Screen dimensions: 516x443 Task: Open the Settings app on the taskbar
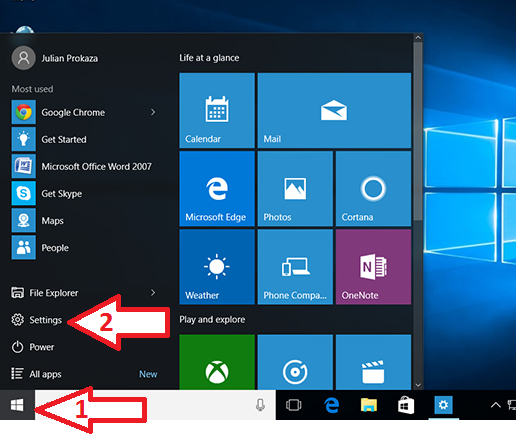pos(443,405)
